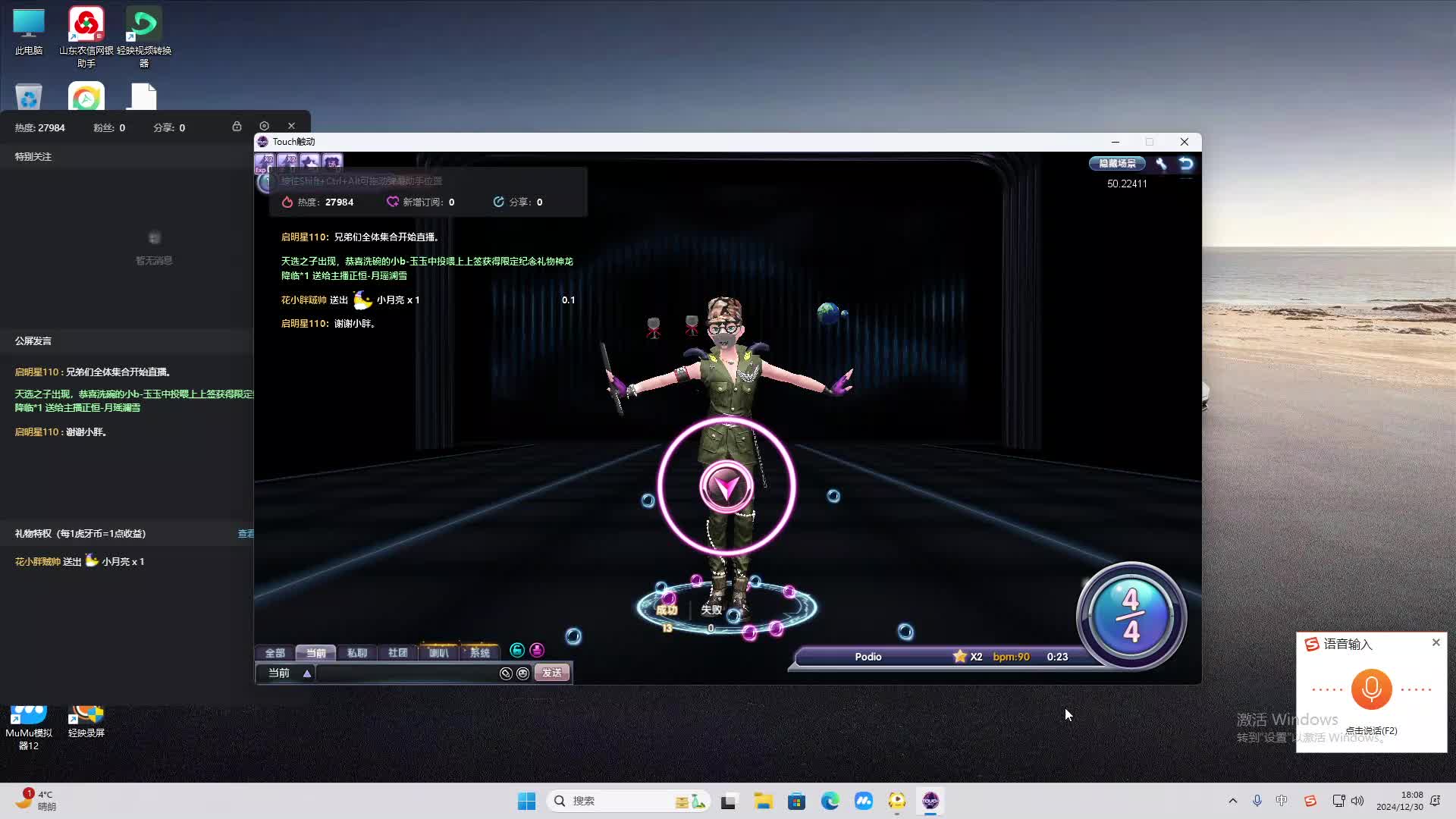This screenshot has width=1456, height=819.
Task: Click the clear-input icon beside emoji
Action: 506,673
